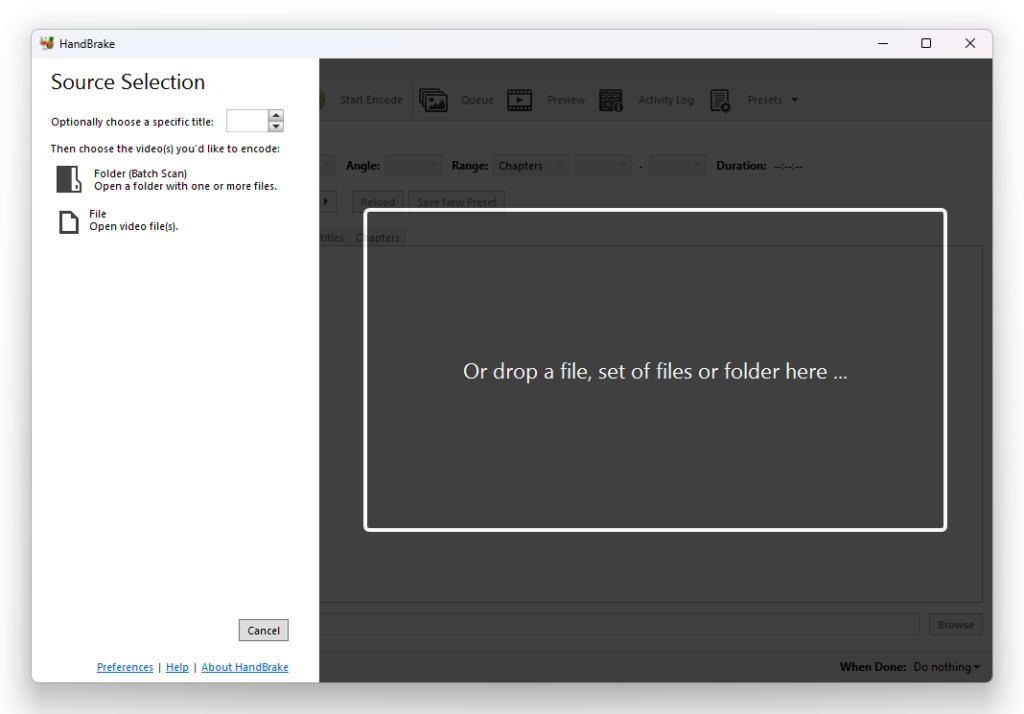Open the start chapter dropdown
1024x714 pixels.
tap(603, 166)
